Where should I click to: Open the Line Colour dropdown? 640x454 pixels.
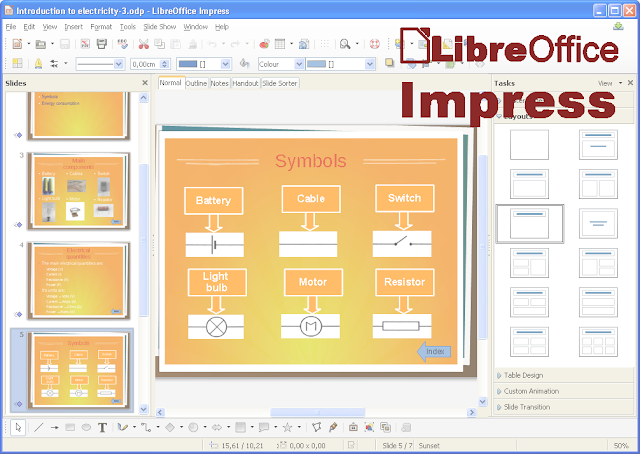tap(226, 64)
